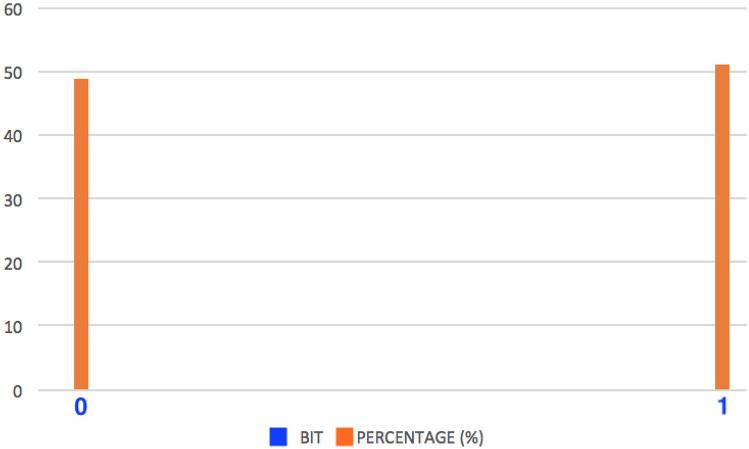Screen dimensions: 749x449
Task: Click the horizontal gridline at value 20
Action: (x=400, y=262)
